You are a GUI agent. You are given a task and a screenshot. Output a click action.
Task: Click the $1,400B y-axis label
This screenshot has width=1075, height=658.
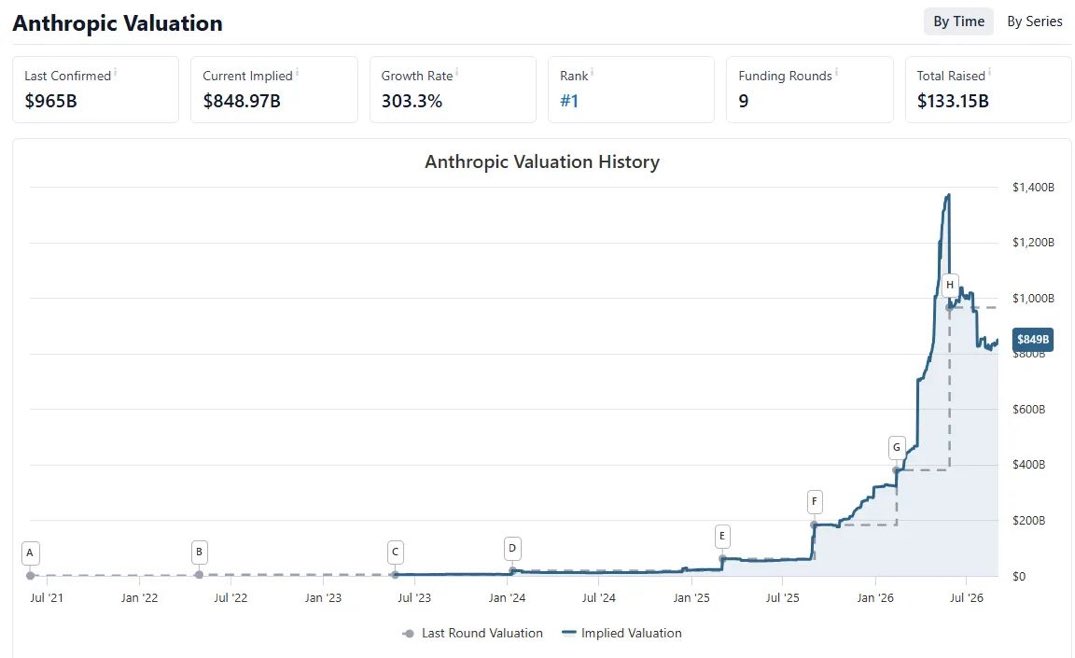pyautogui.click(x=1033, y=187)
